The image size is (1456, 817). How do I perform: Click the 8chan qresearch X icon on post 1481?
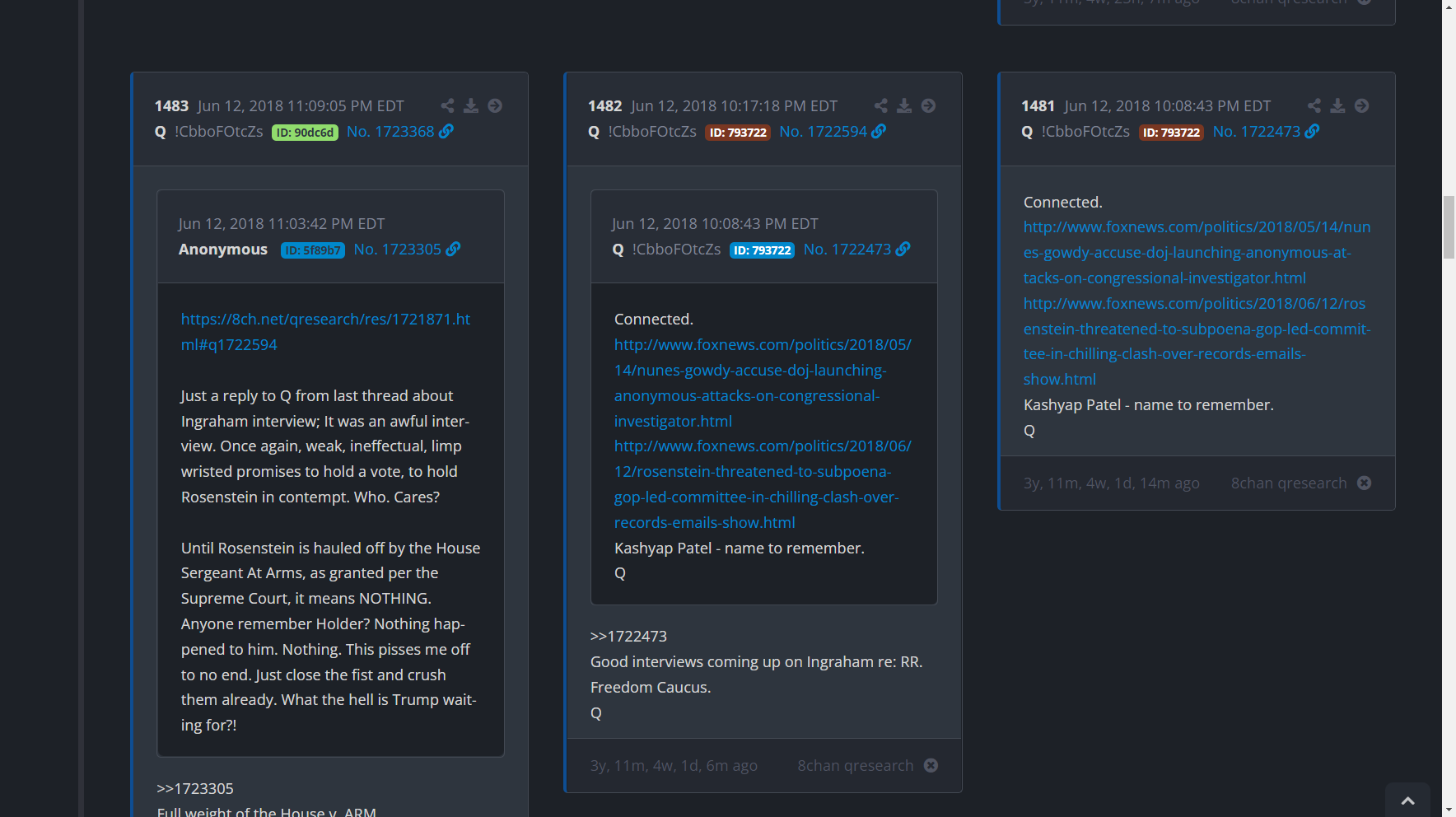(1365, 483)
